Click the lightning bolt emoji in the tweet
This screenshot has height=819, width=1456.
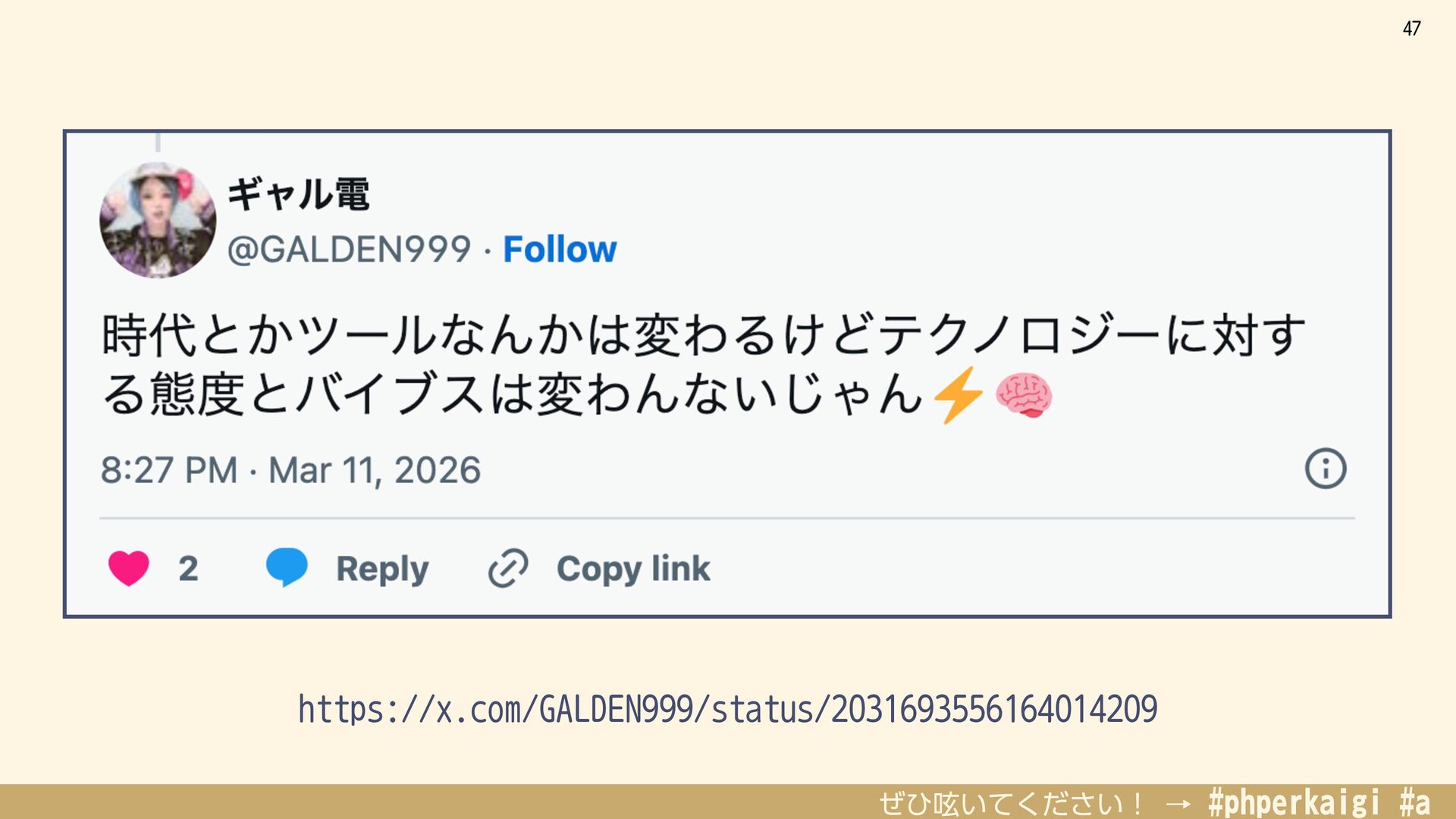click(x=958, y=395)
